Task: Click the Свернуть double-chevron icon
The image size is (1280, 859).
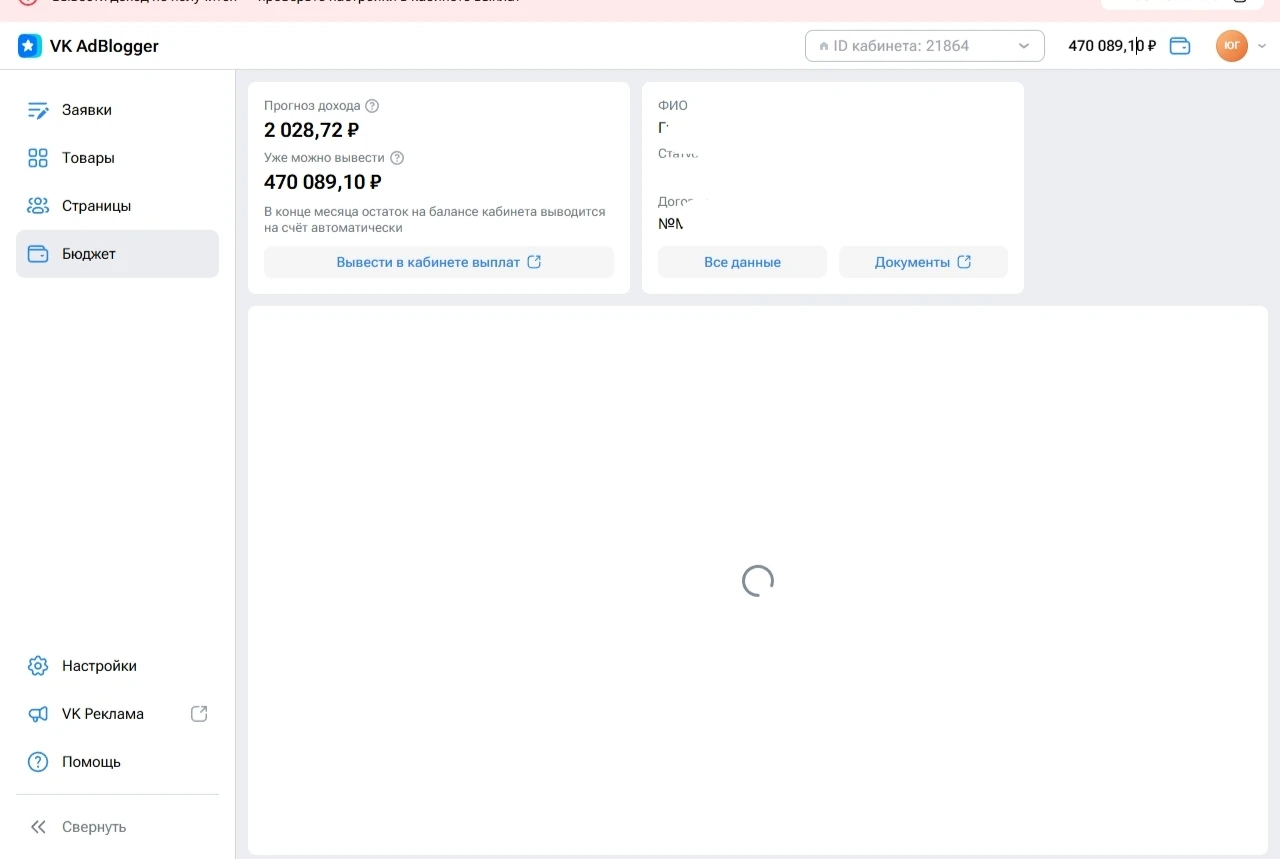Action: (x=38, y=827)
